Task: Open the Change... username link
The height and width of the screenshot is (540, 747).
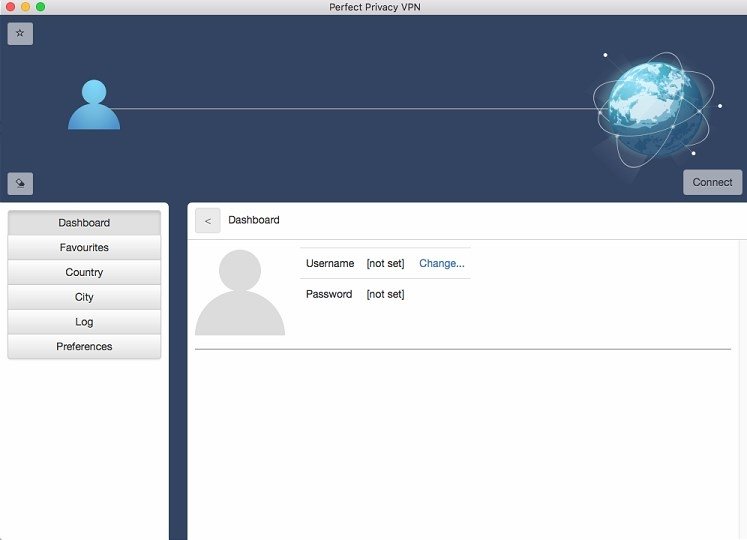Action: pyautogui.click(x=442, y=263)
